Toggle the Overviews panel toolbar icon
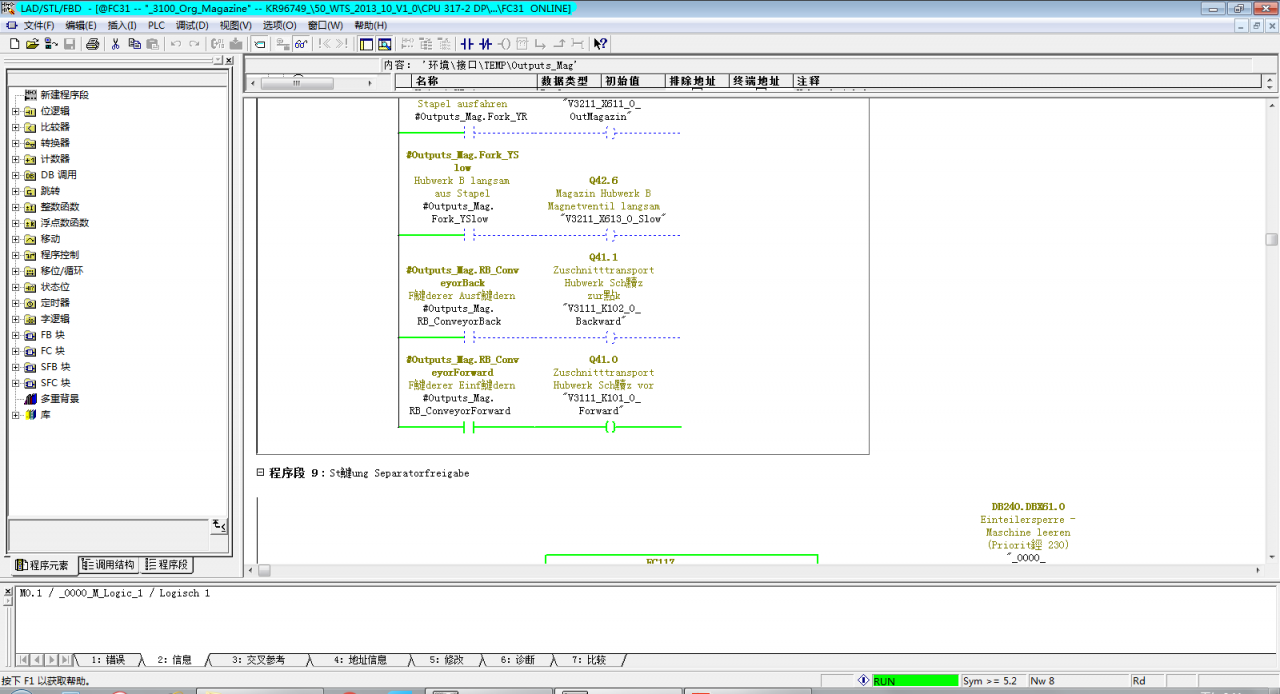The image size is (1280, 694). click(366, 44)
